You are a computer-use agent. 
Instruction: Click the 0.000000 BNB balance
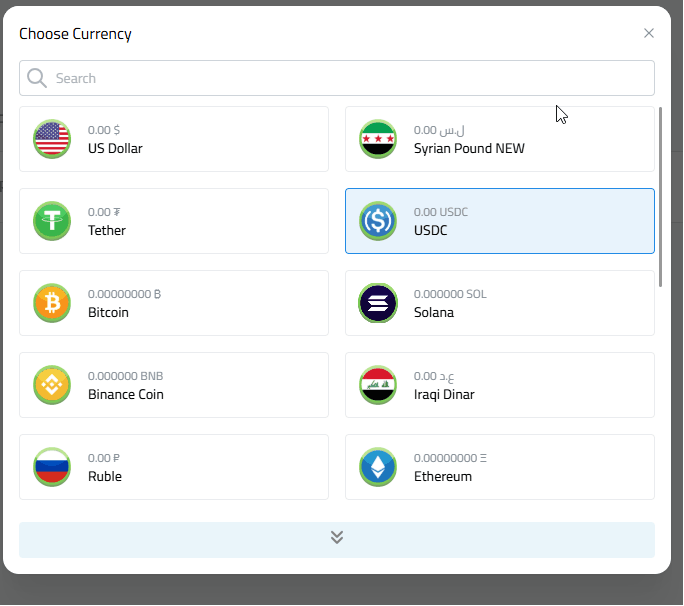125,376
